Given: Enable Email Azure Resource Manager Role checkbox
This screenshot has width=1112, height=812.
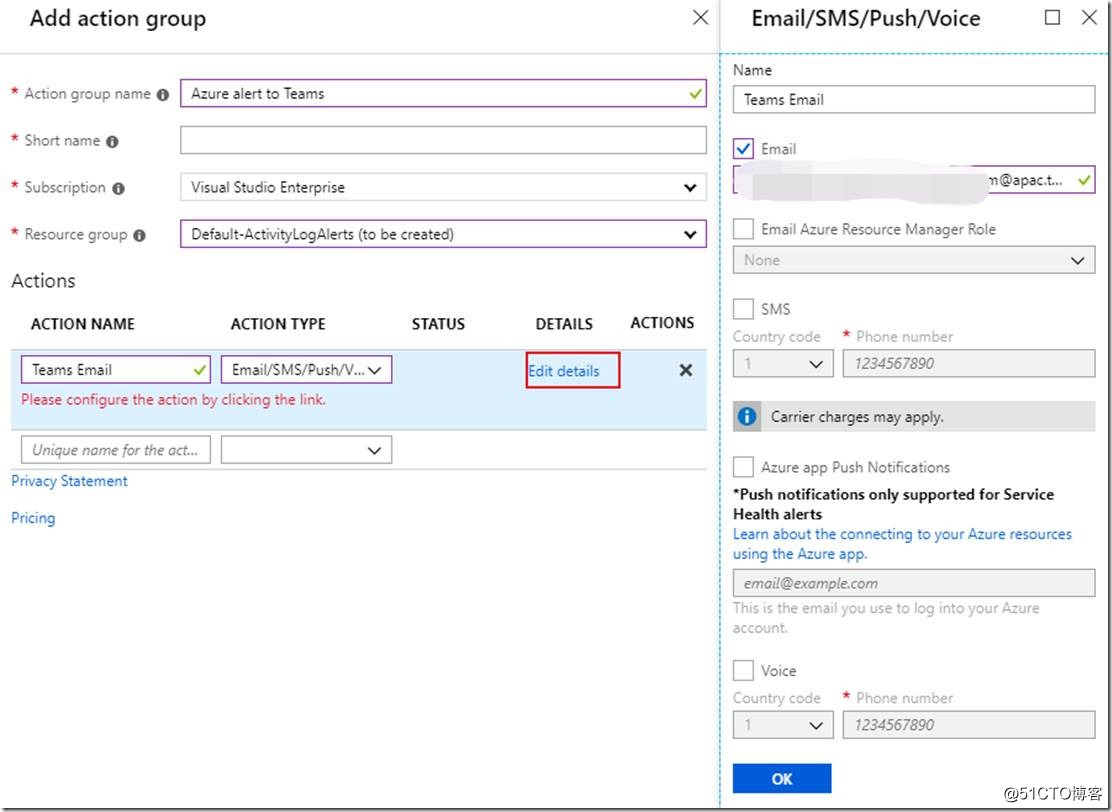Looking at the screenshot, I should (x=743, y=229).
